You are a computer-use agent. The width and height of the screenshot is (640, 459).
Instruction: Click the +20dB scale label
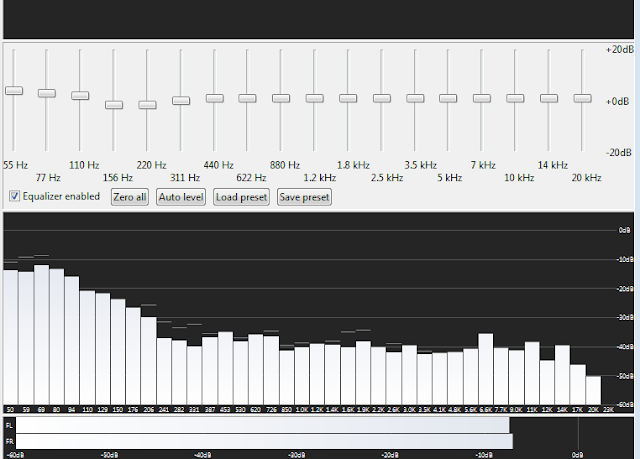click(x=620, y=49)
